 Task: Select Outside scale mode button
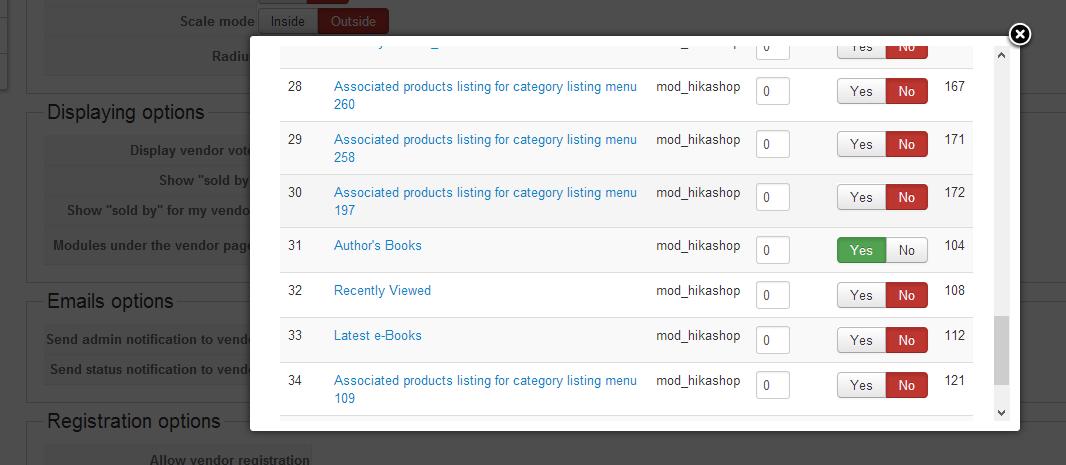pos(353,21)
